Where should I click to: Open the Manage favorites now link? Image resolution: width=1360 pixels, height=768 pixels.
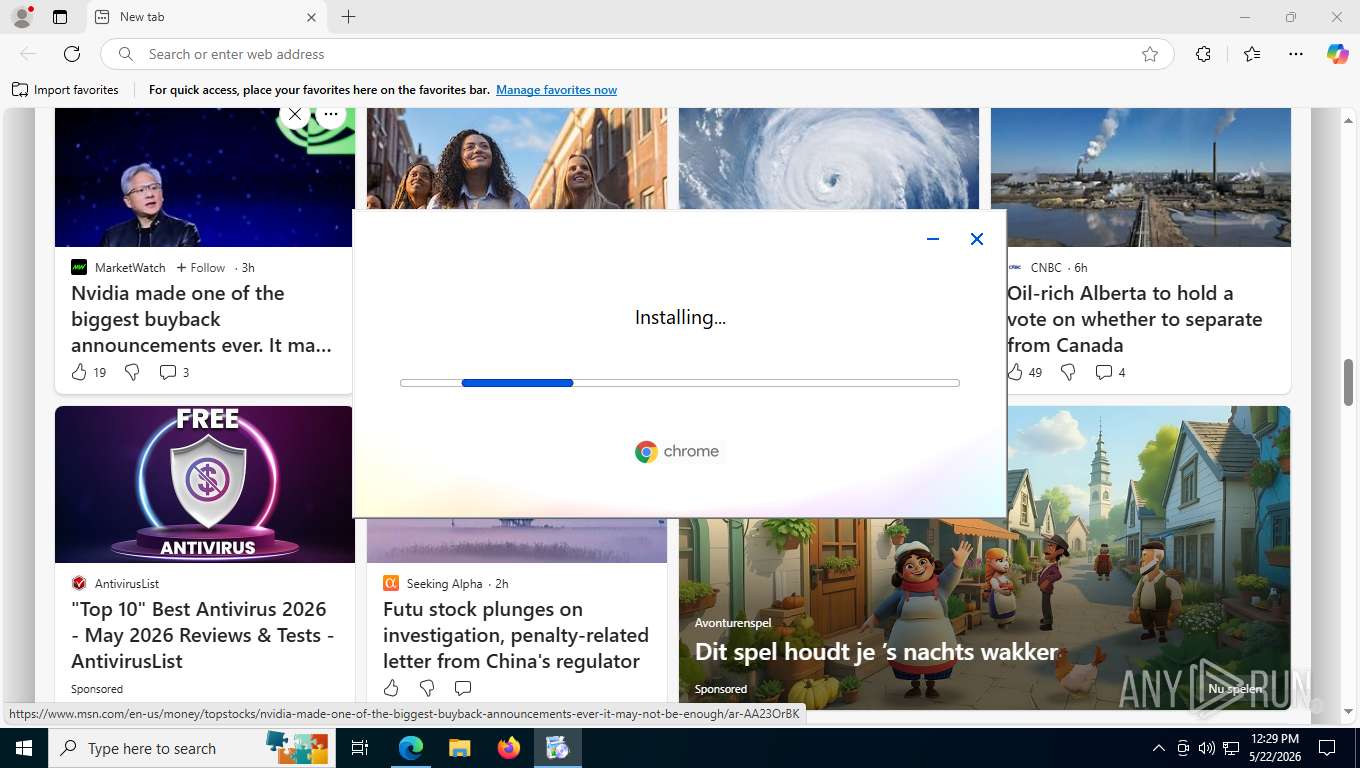556,90
